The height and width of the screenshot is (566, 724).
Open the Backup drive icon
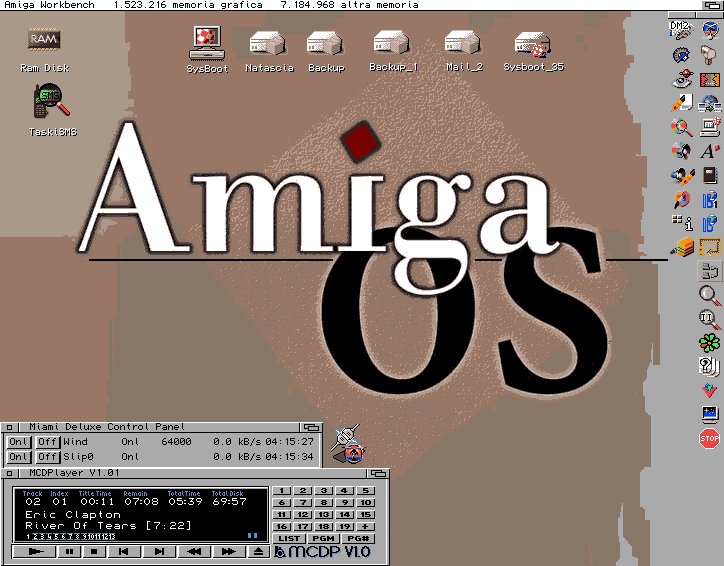[326, 52]
